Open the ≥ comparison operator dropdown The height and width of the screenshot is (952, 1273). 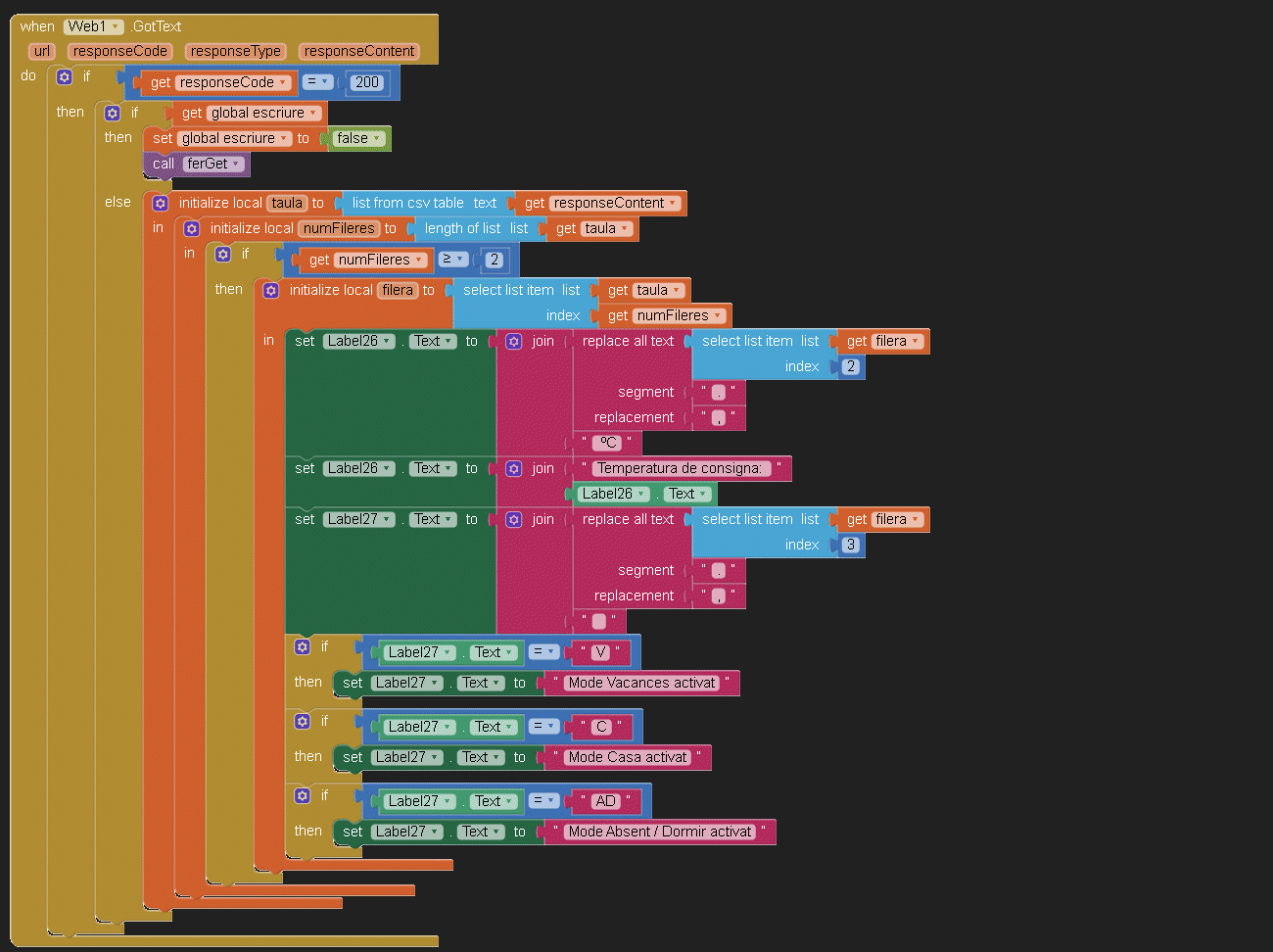(x=459, y=260)
